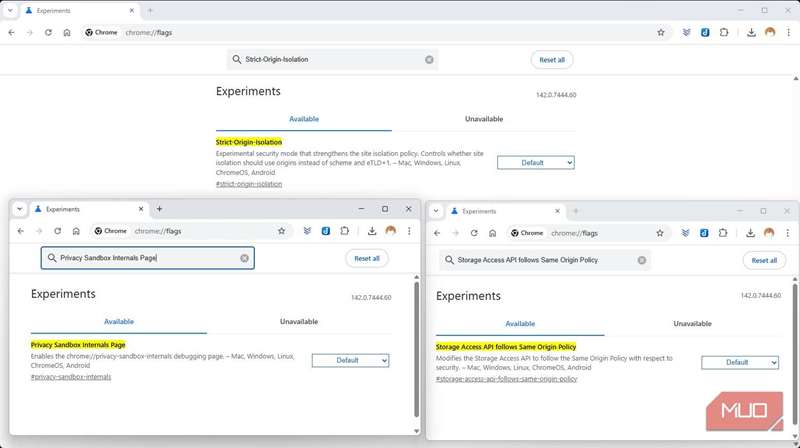Image resolution: width=800 pixels, height=448 pixels.
Task: Reload the page in the Storage Access window
Action: [x=474, y=233]
